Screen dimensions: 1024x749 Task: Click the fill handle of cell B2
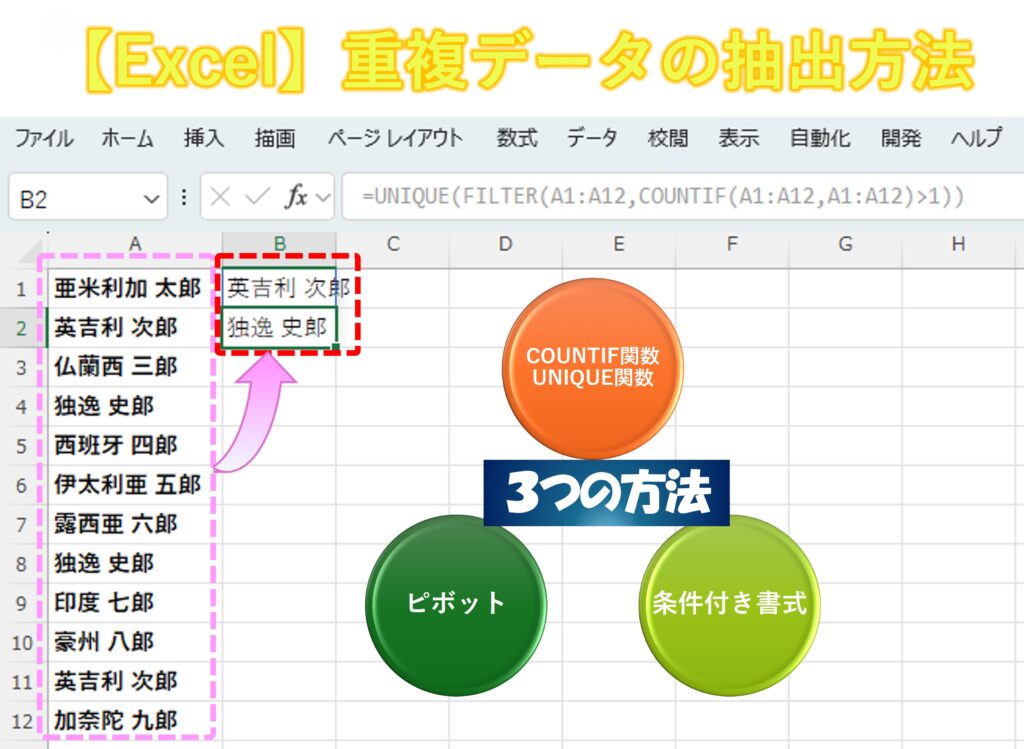[x=336, y=347]
